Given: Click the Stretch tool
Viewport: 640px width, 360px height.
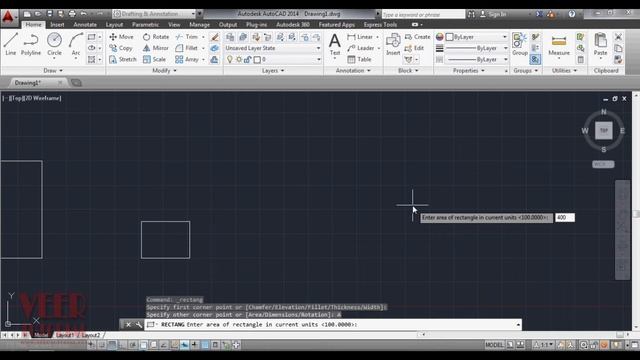Looking at the screenshot, I should click(122, 60).
